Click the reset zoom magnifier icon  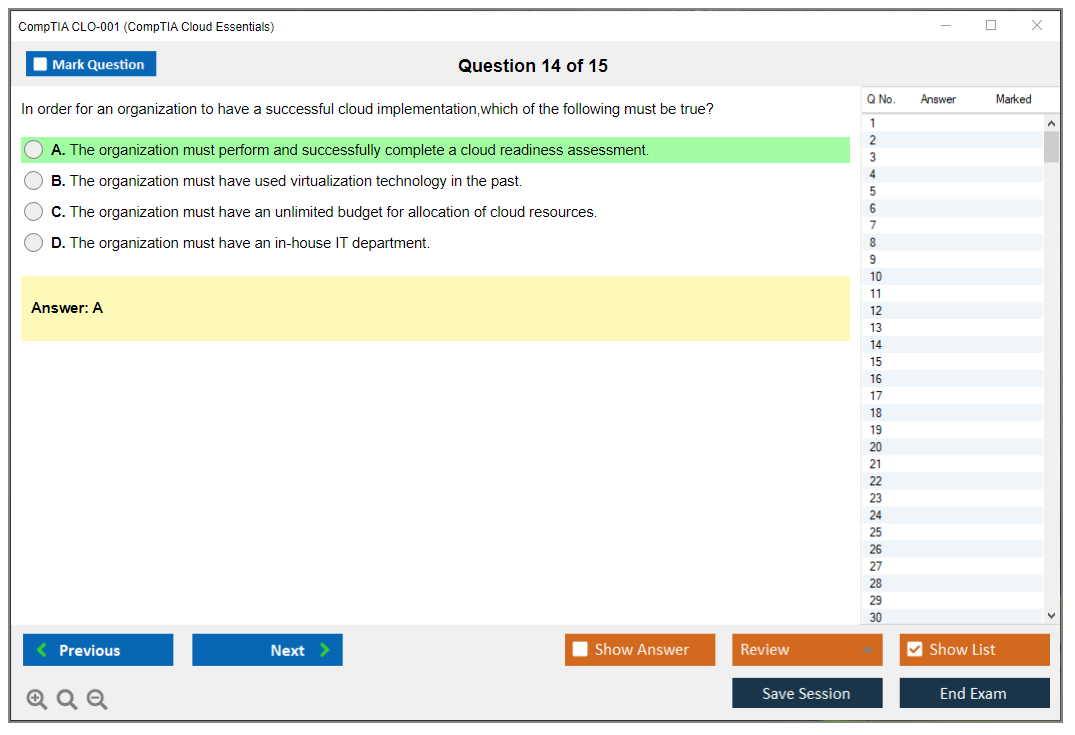(x=67, y=700)
